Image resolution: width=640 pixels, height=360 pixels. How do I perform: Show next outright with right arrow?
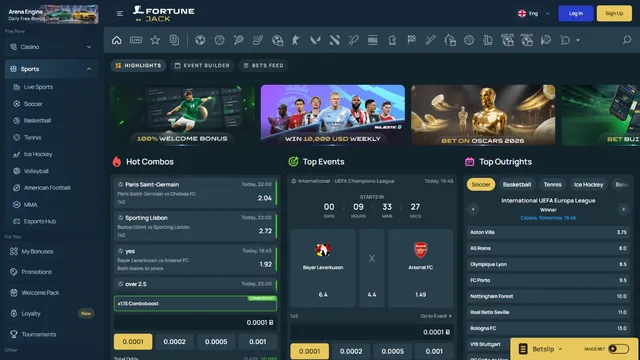(623, 209)
